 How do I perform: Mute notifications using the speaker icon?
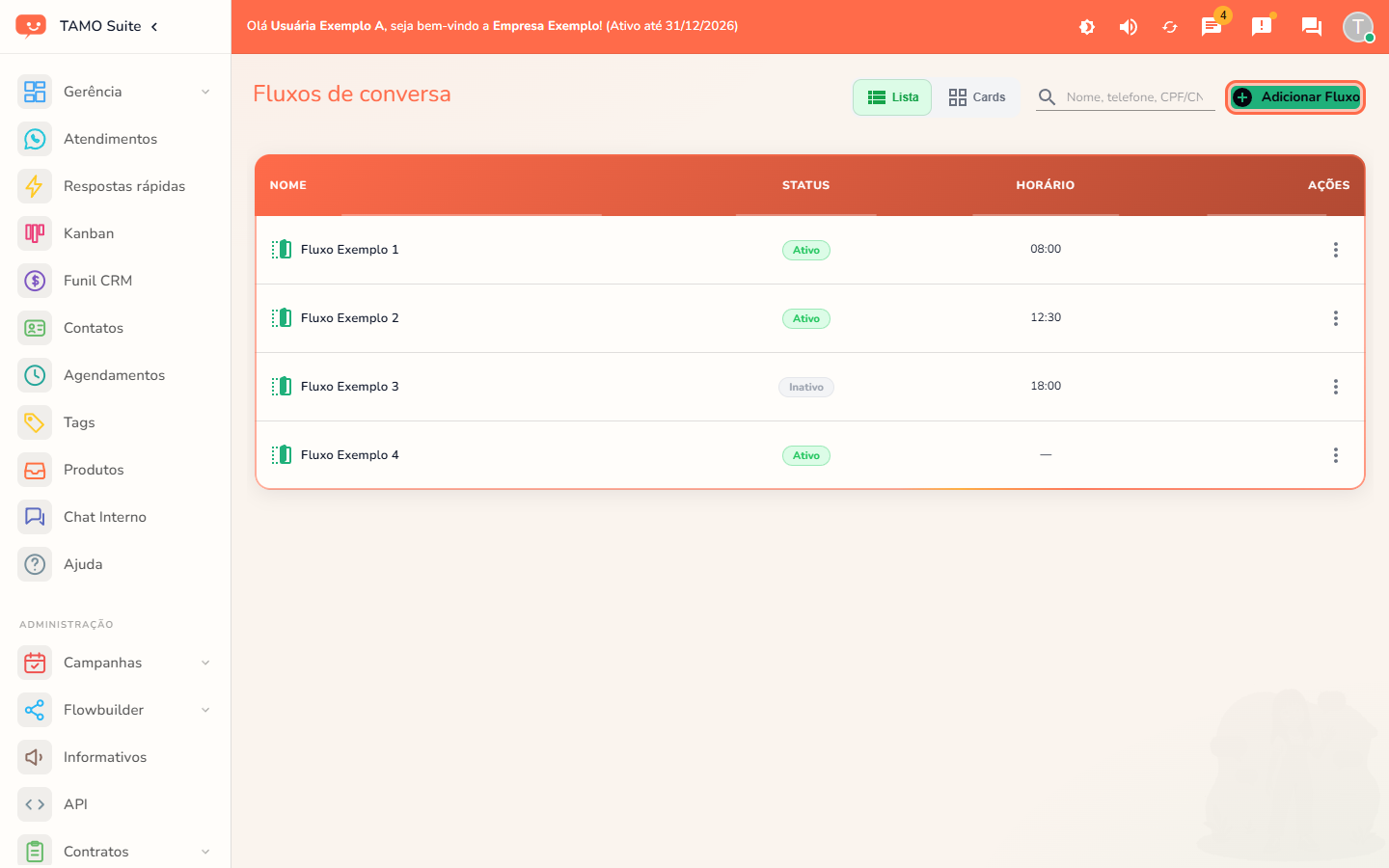pos(1129,27)
